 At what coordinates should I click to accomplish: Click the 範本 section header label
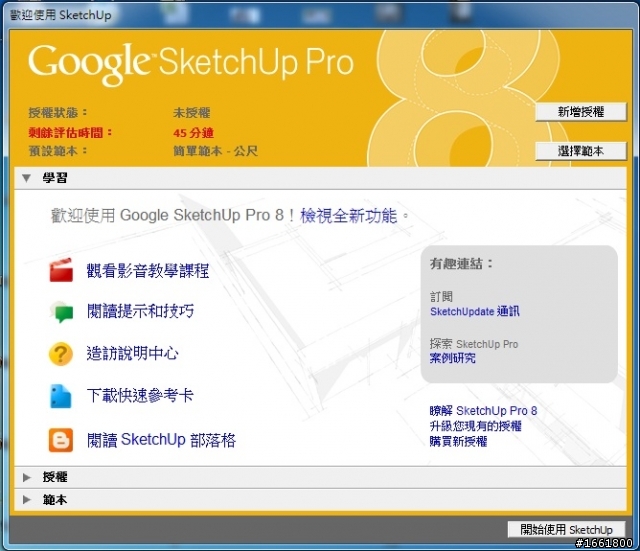point(55,500)
